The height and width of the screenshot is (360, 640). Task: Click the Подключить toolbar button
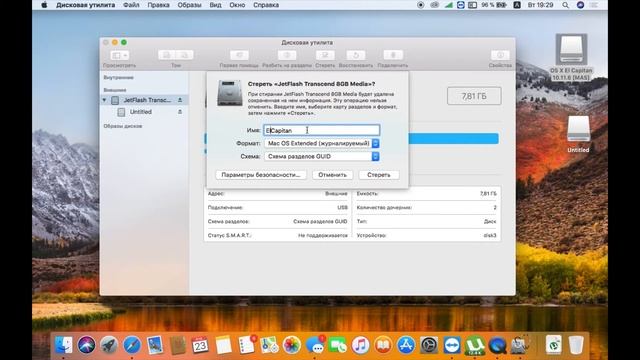click(393, 55)
